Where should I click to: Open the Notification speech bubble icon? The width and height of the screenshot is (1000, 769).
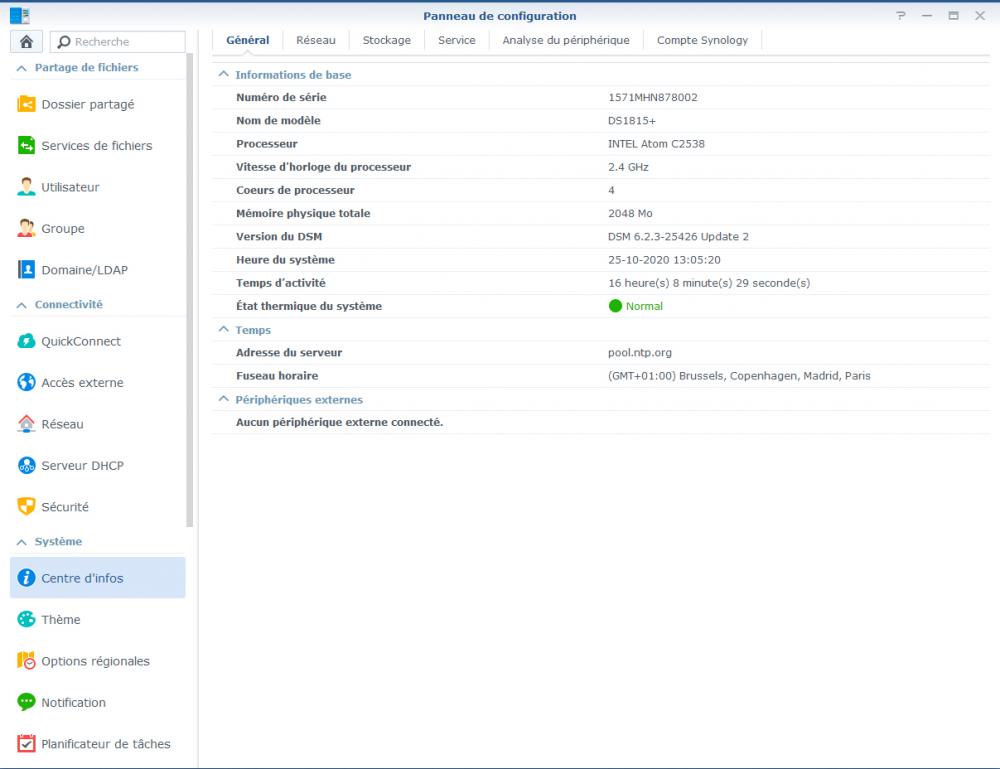point(27,703)
